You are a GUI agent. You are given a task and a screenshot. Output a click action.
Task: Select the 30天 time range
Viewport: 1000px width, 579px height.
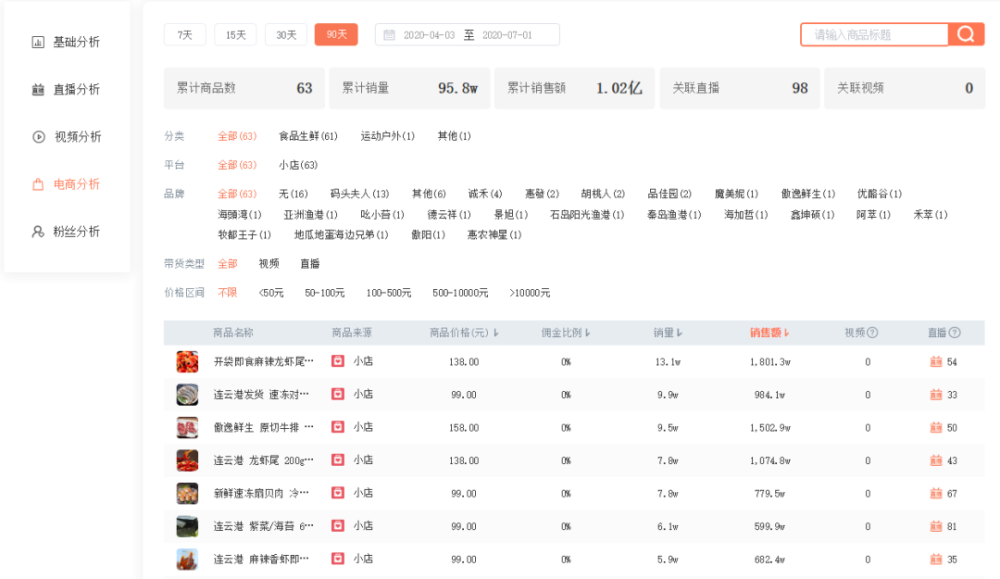[x=286, y=34]
